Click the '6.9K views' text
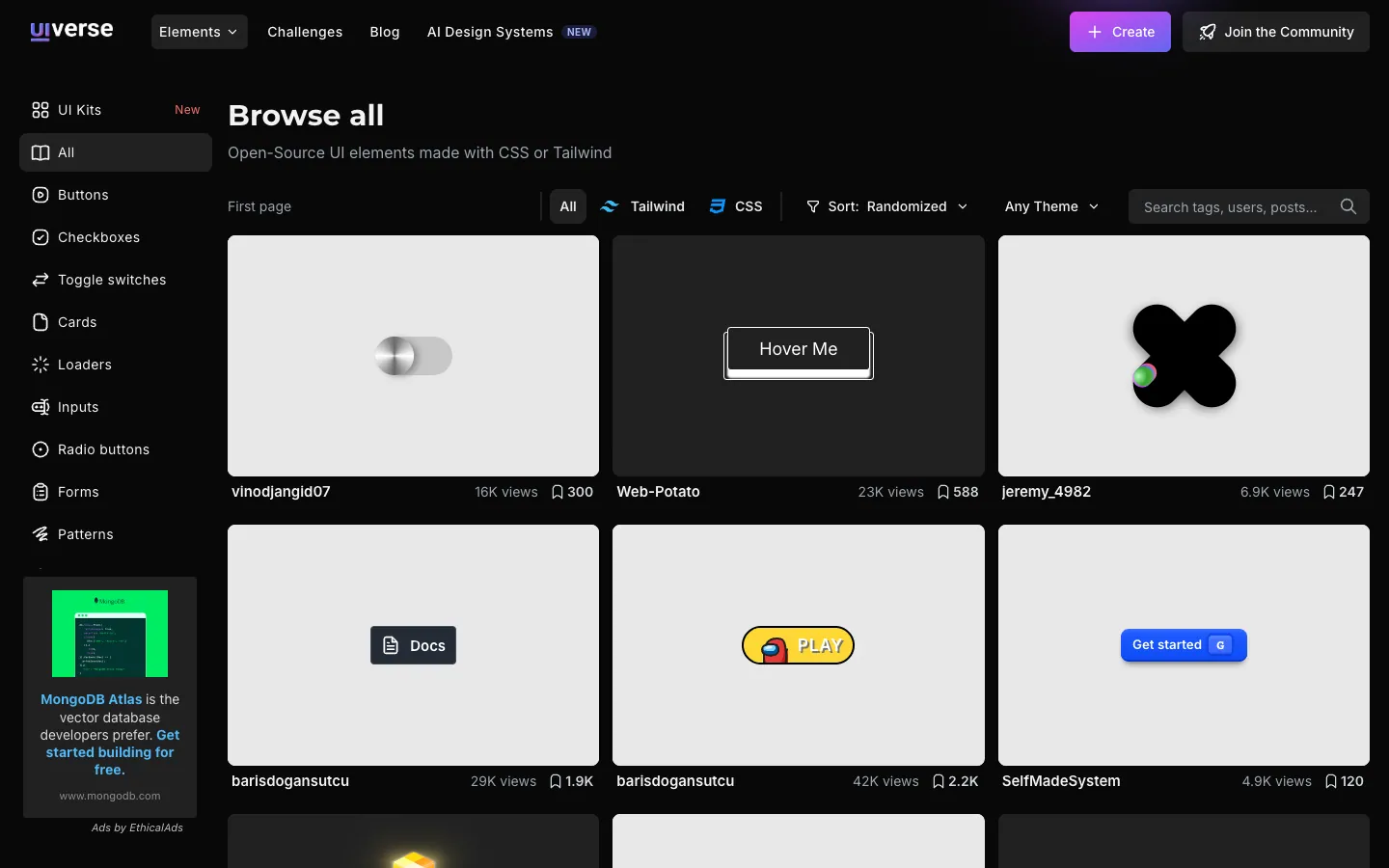1389x868 pixels. tap(1275, 492)
